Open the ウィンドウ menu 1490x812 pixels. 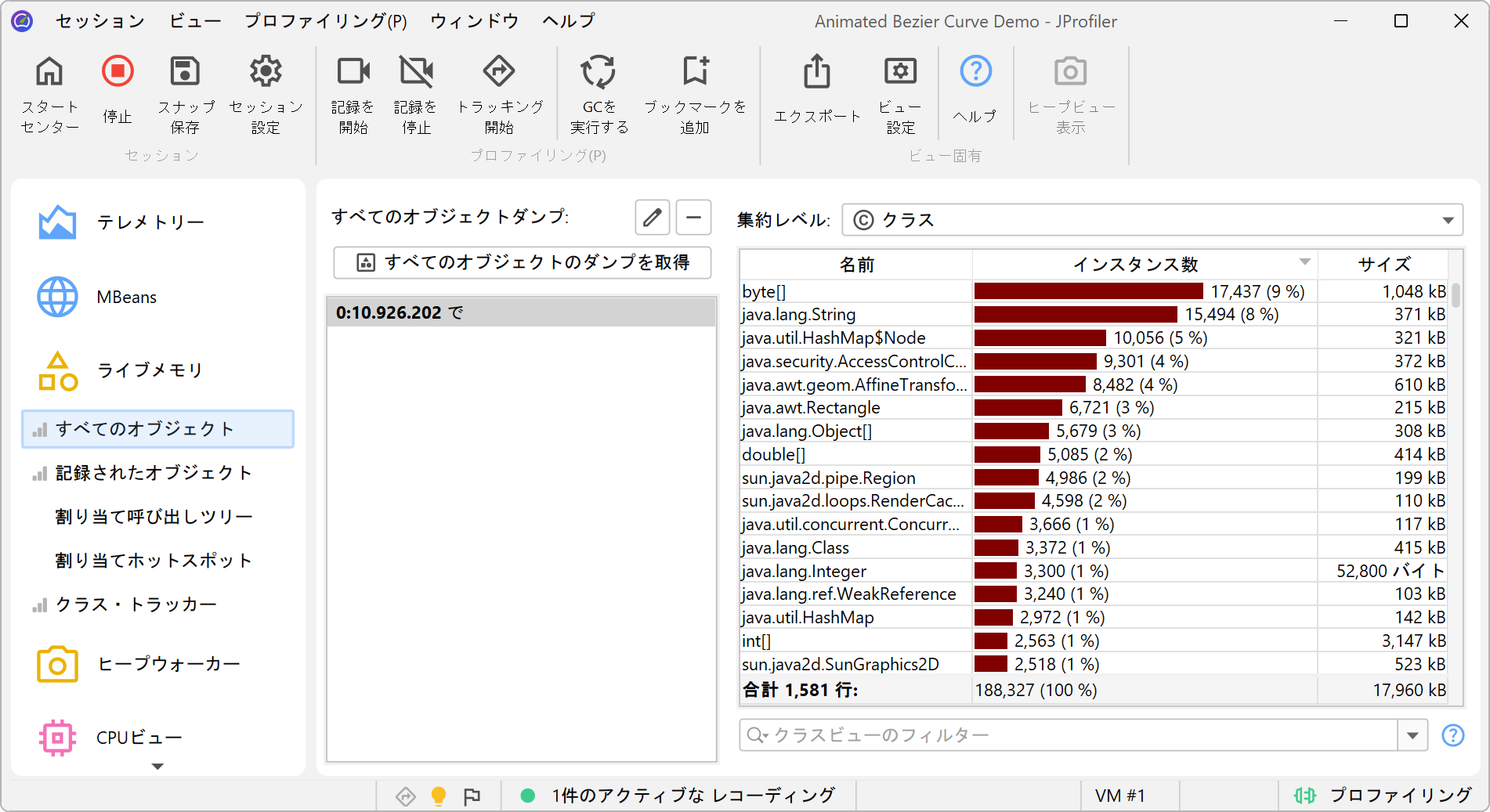474,21
